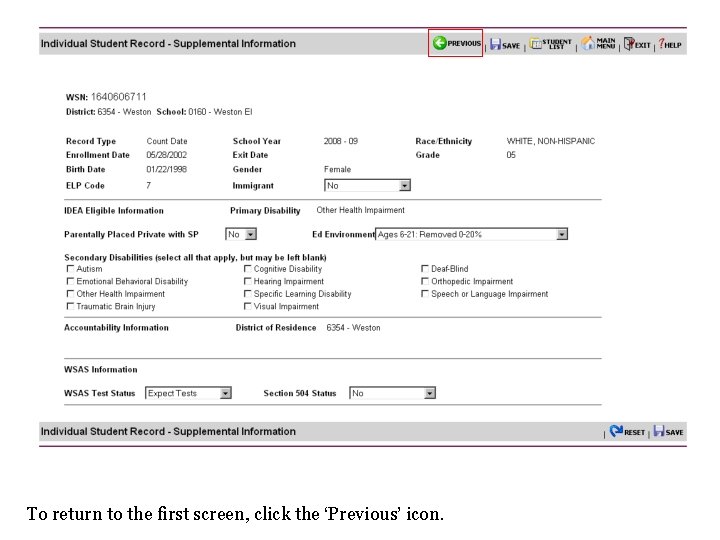Click the IDEA Eligible Information heading

[x=114, y=211]
